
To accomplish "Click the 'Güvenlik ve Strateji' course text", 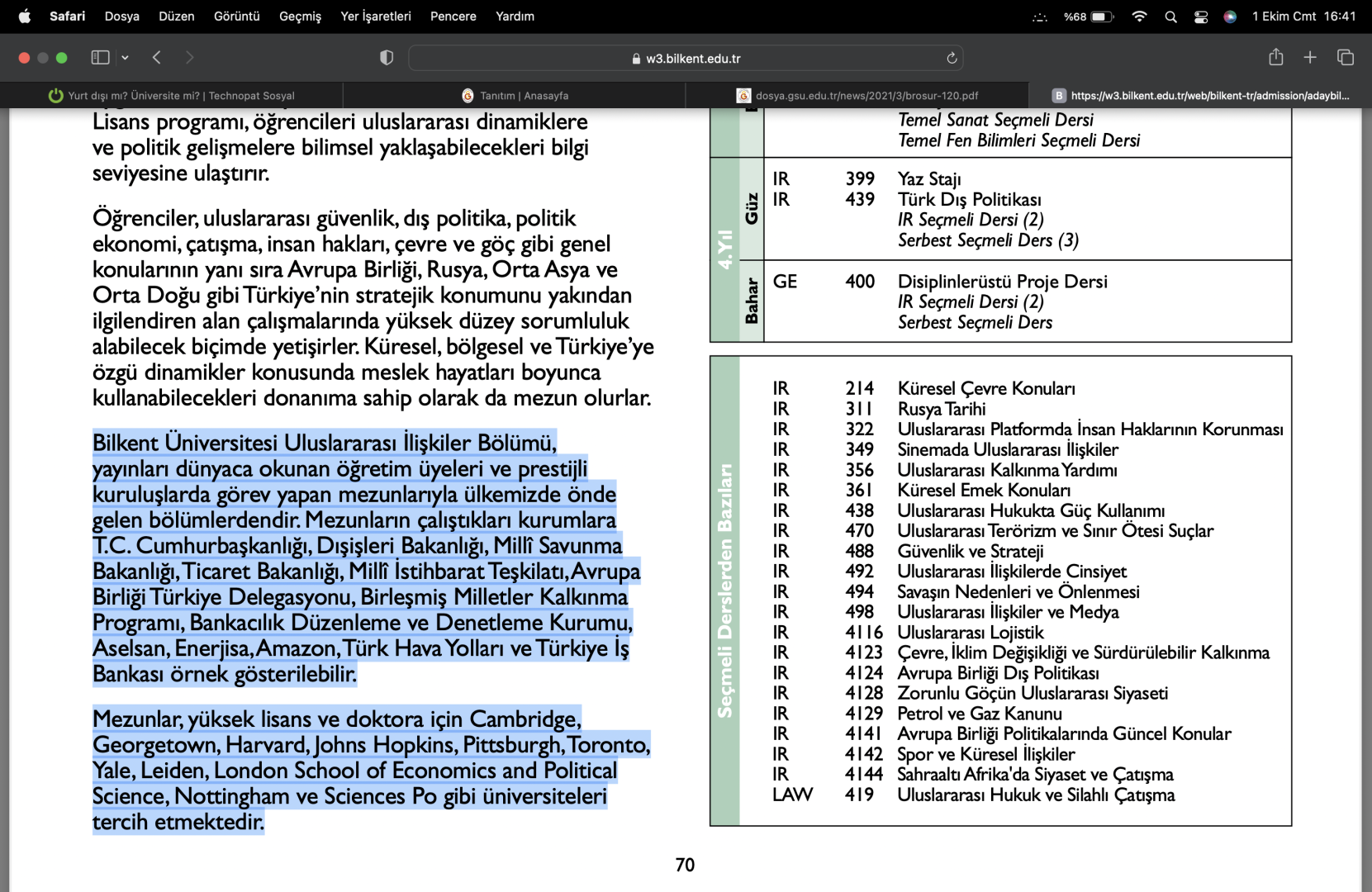I will pos(971,551).
